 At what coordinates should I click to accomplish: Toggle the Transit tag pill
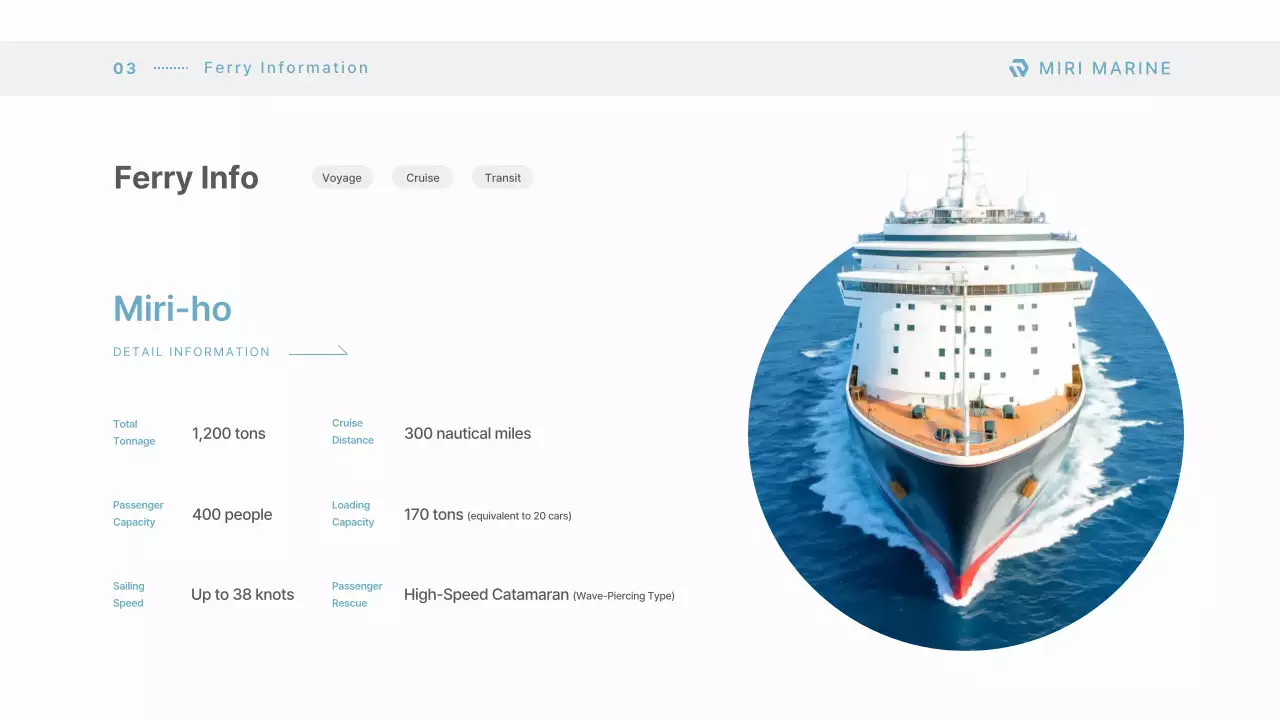pos(502,177)
